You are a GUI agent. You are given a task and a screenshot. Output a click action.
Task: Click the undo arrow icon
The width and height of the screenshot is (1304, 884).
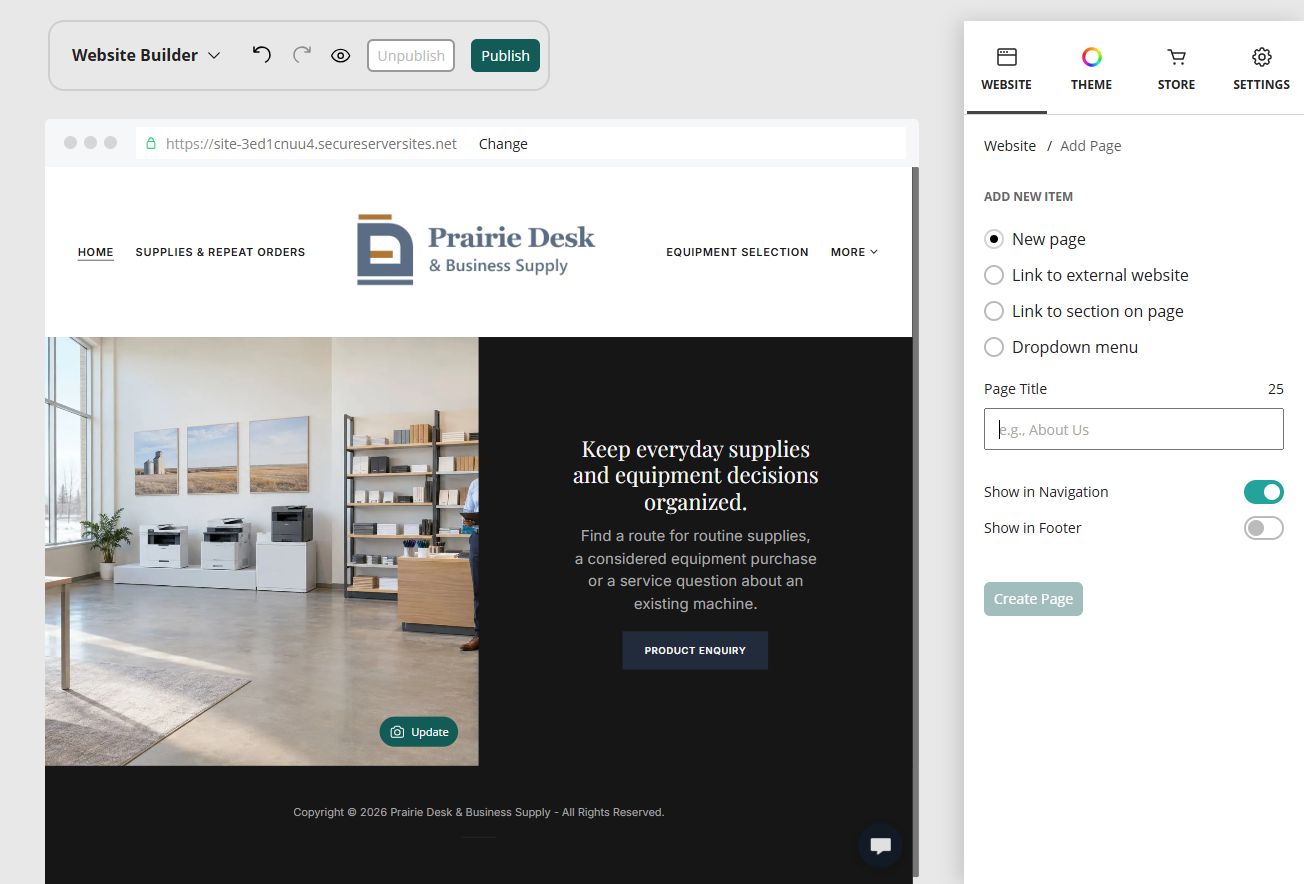(x=262, y=55)
